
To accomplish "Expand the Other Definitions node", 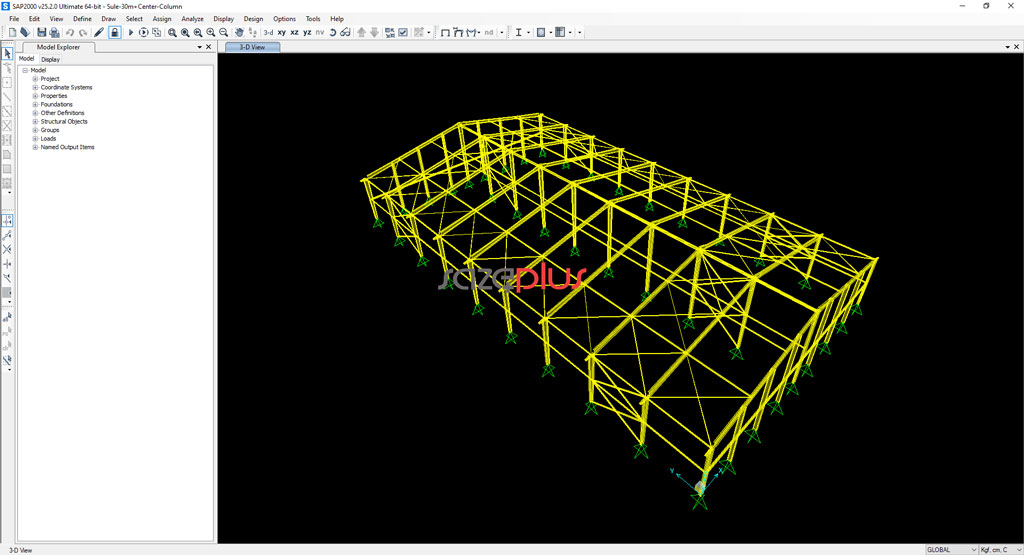I will tap(35, 112).
